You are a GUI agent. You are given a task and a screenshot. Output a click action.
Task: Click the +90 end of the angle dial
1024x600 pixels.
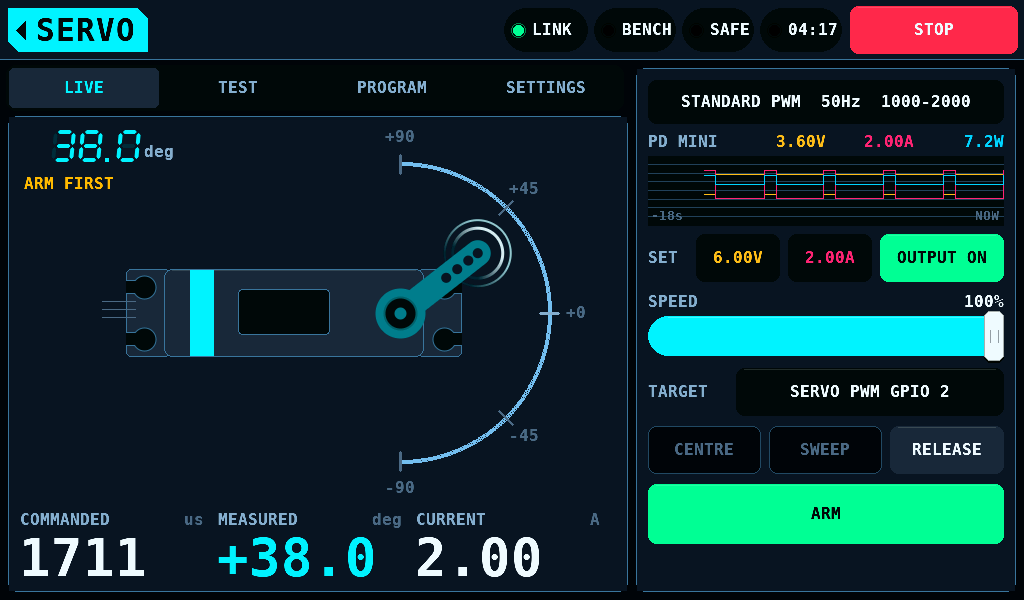[400, 136]
